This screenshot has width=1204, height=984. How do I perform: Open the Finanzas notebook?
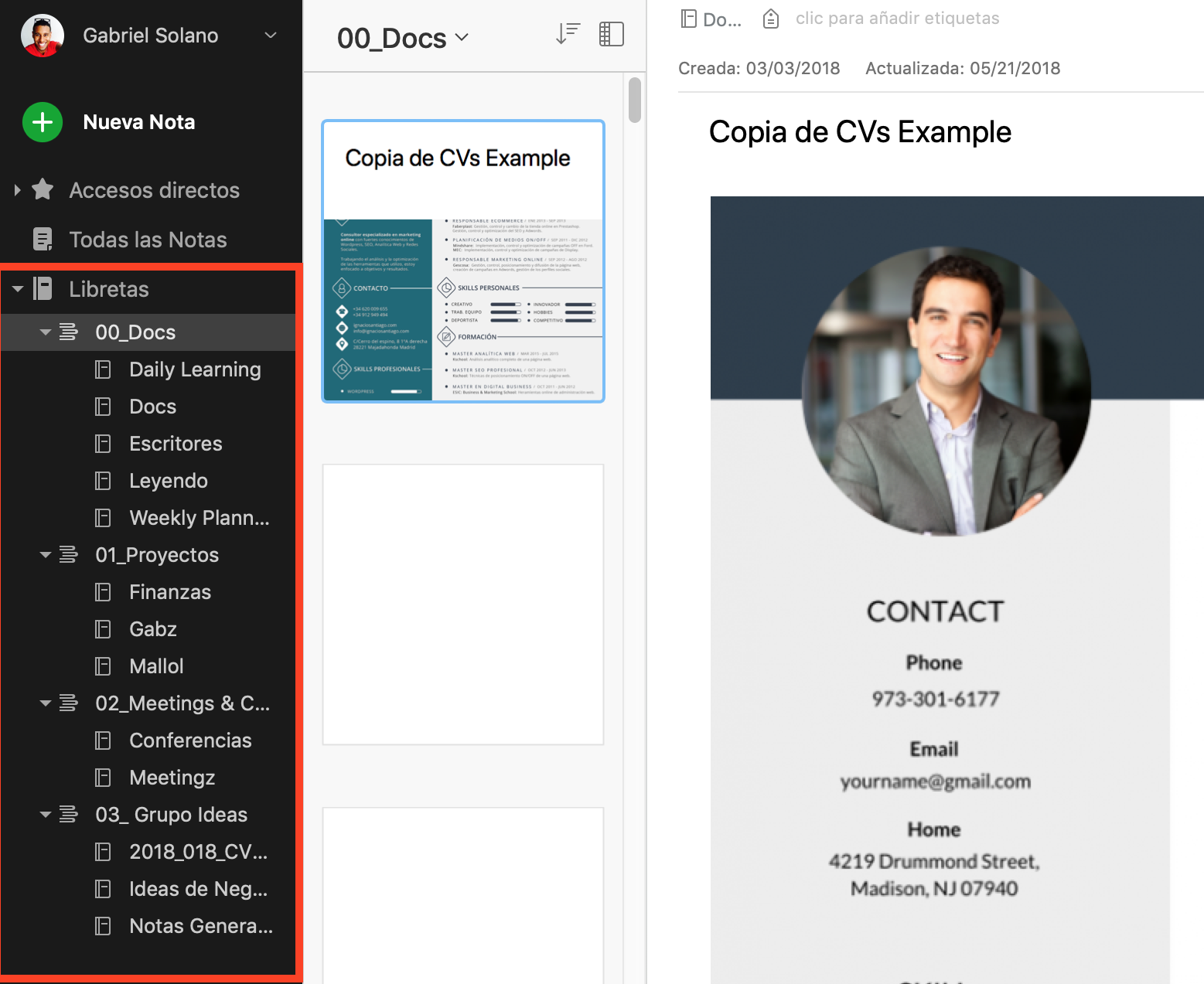click(x=170, y=592)
